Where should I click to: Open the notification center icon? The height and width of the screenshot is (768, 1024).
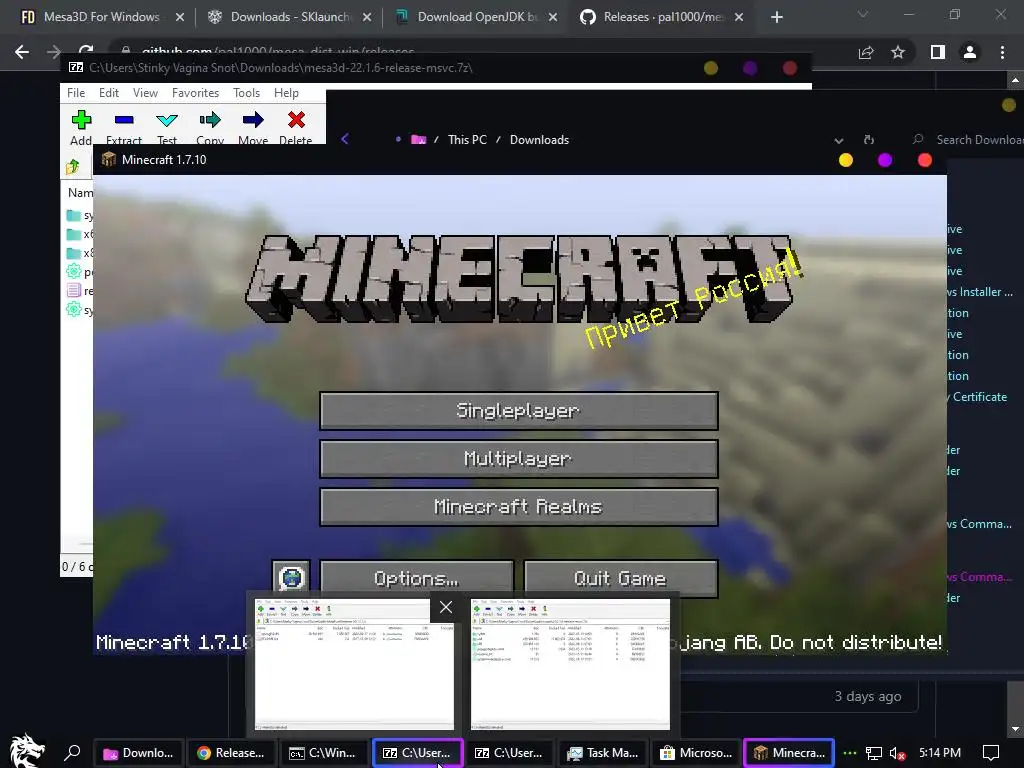[x=991, y=753]
